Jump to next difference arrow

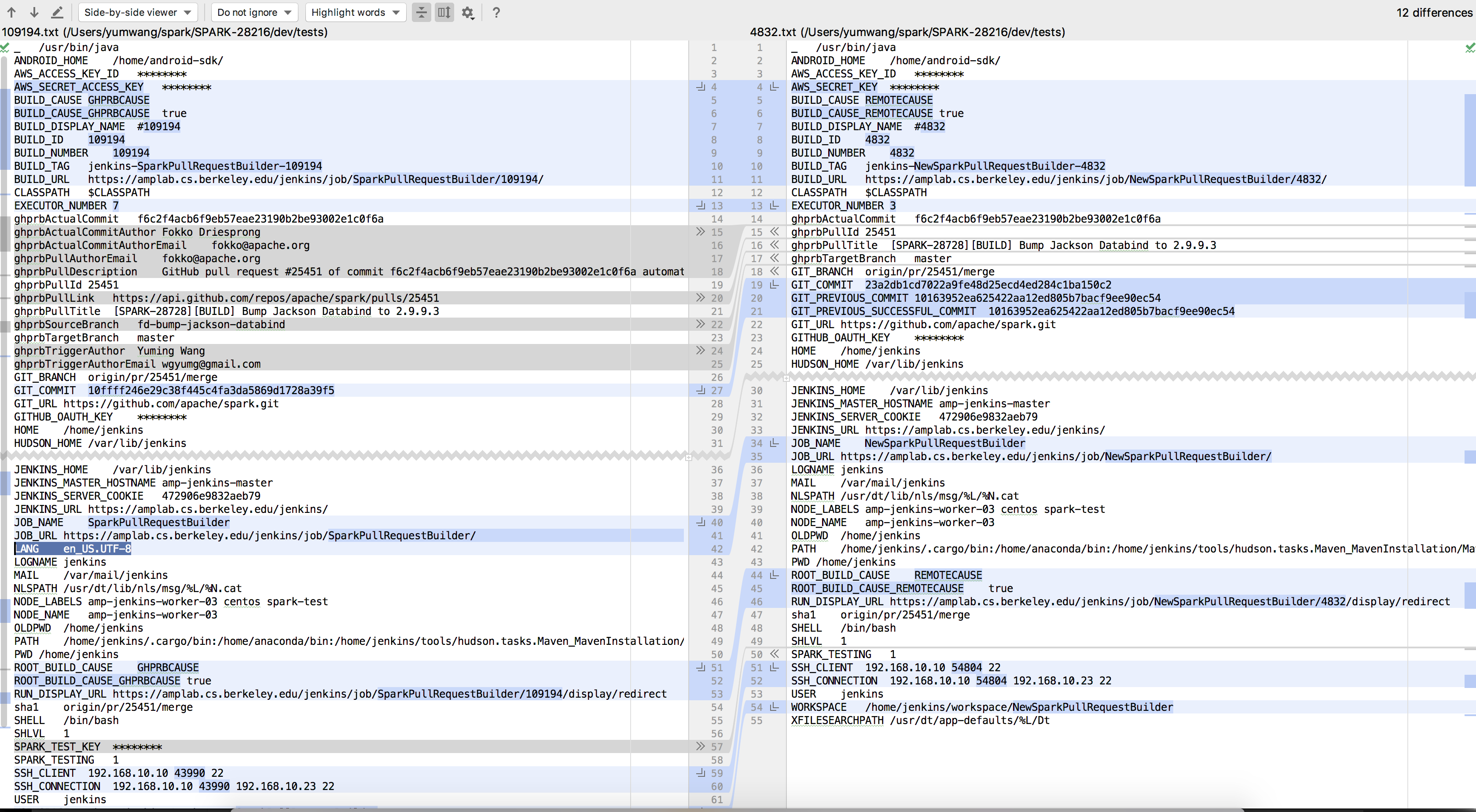tap(34, 12)
